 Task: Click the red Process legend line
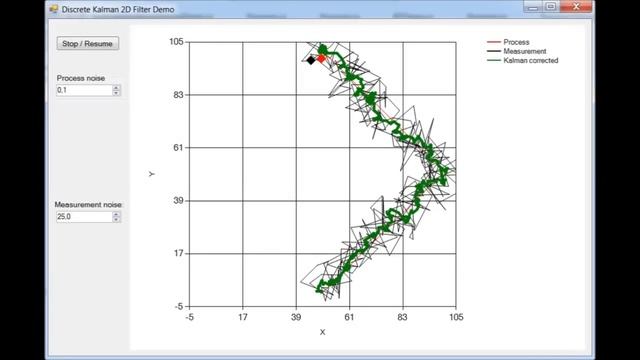coord(494,42)
